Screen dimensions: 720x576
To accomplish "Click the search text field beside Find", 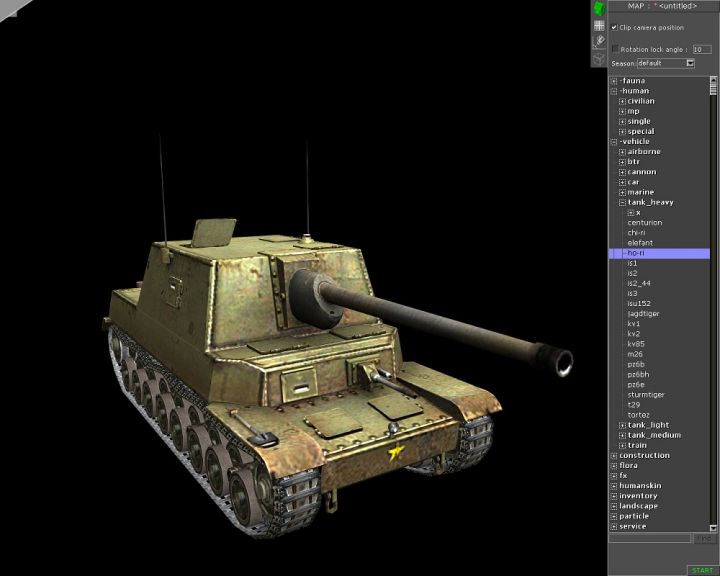I will click(x=650, y=539).
